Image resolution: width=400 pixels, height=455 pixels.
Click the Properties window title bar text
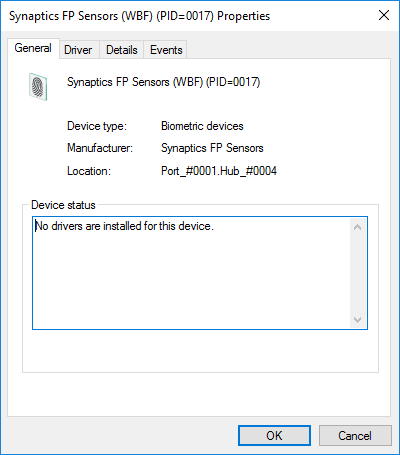click(139, 16)
